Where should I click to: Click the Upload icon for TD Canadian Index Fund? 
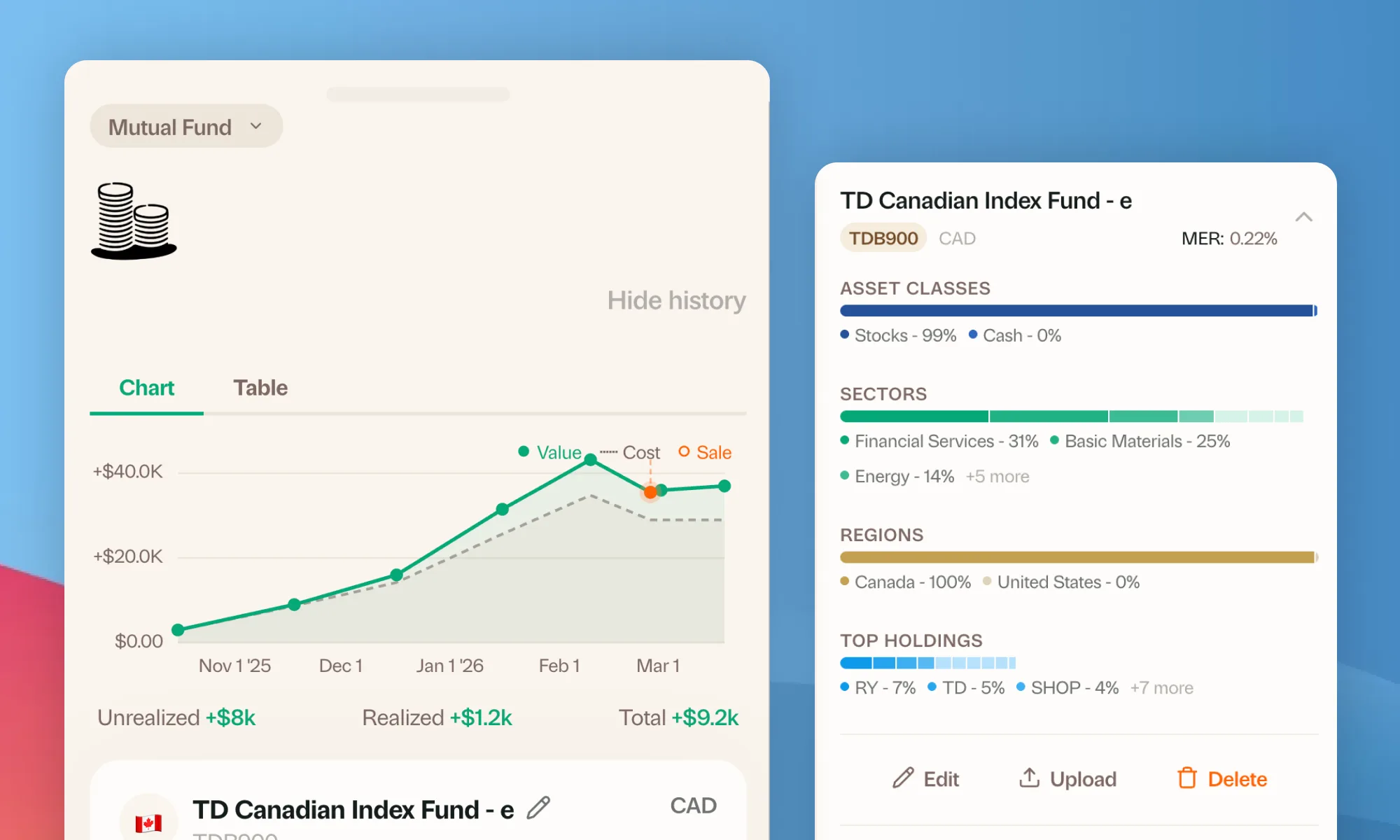coord(1029,778)
